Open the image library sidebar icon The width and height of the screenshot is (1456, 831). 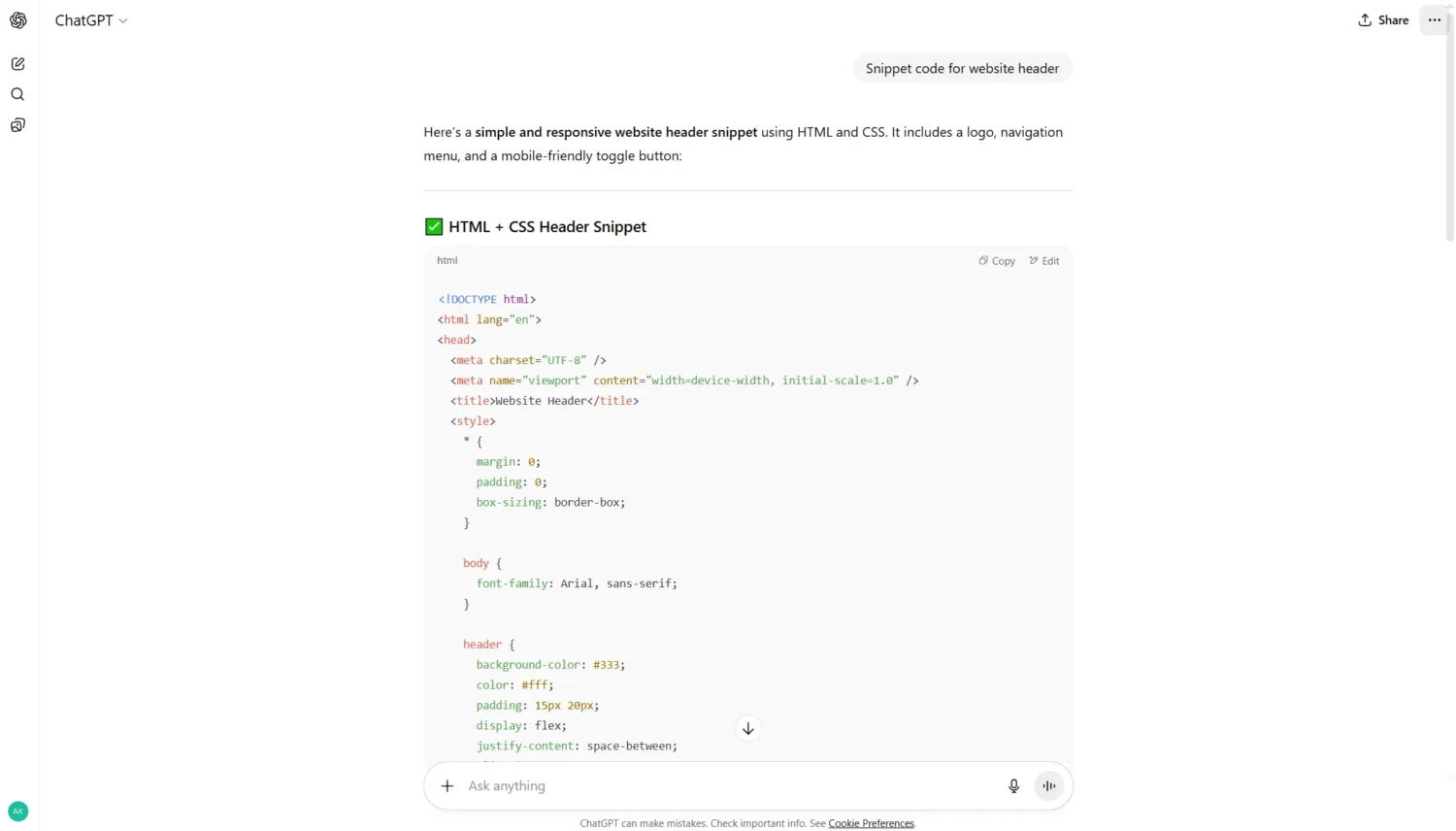pos(17,124)
